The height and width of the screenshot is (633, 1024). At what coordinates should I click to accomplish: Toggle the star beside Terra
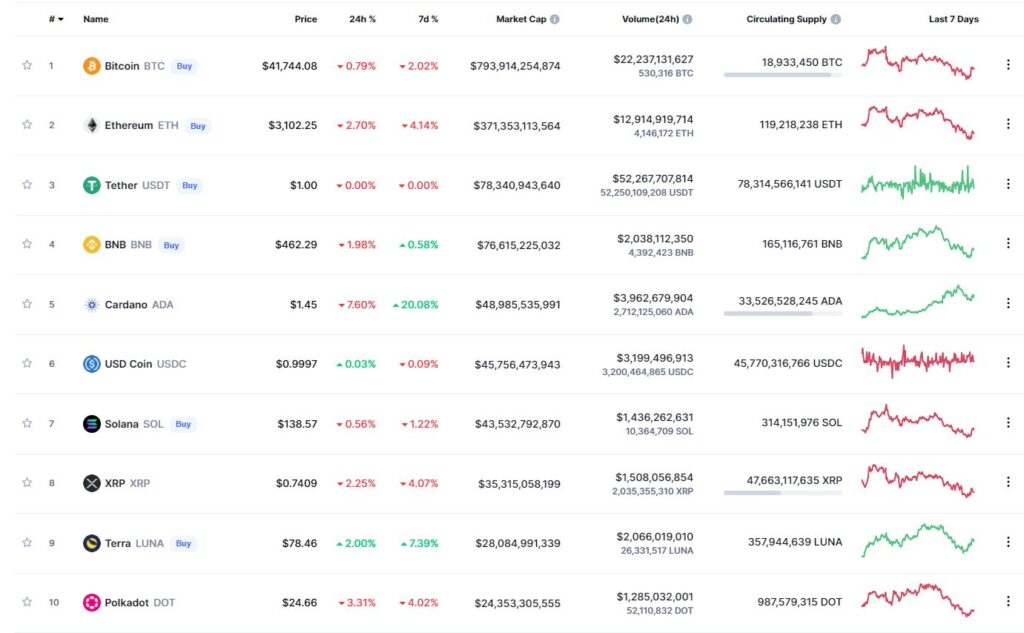(27, 542)
